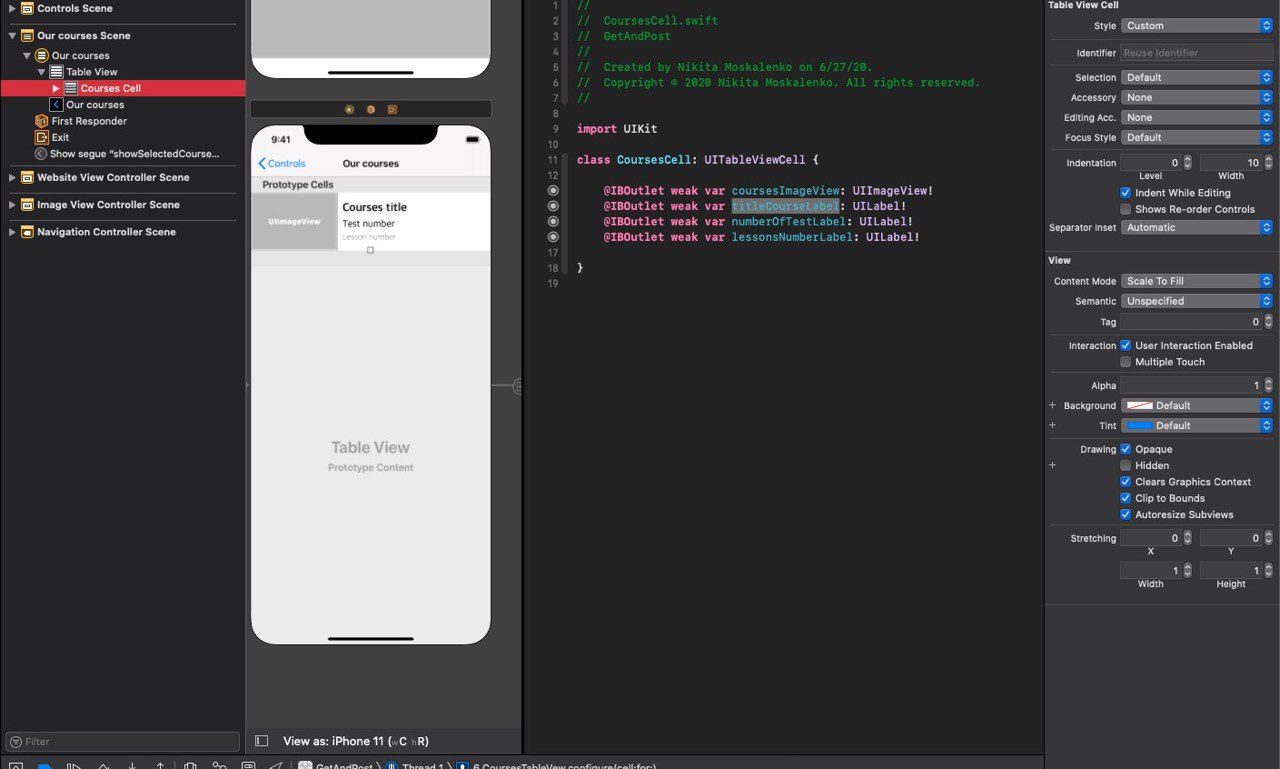The image size is (1280, 769).
Task: Click the Alpha value stepper
Action: click(x=1268, y=385)
